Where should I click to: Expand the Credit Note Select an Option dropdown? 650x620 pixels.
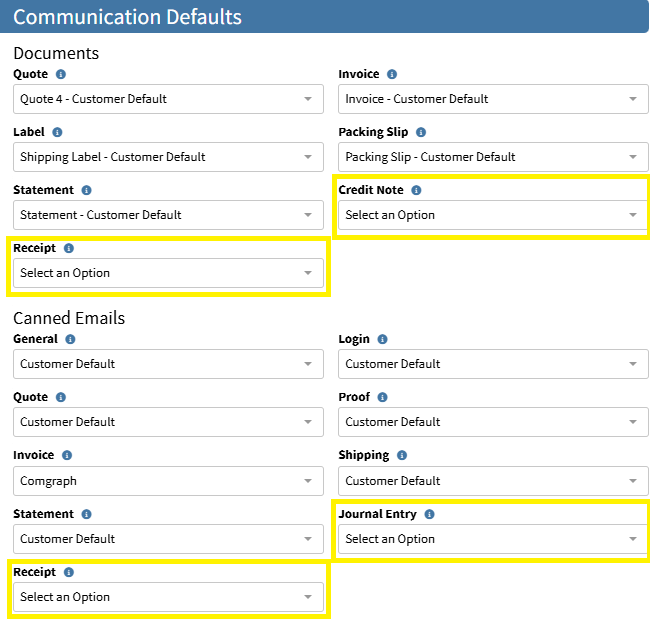point(493,215)
